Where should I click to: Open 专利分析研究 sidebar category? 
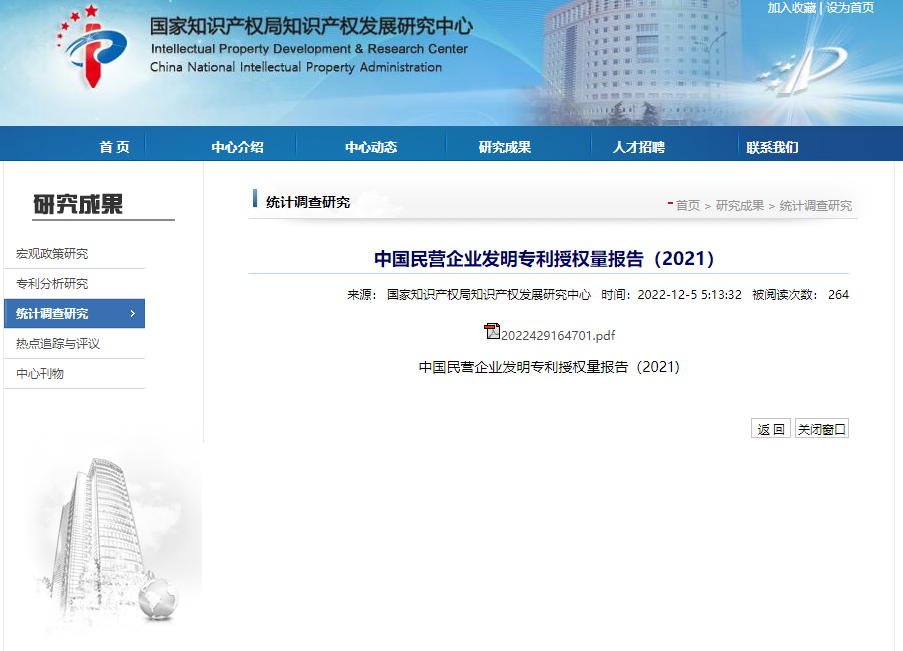click(52, 284)
